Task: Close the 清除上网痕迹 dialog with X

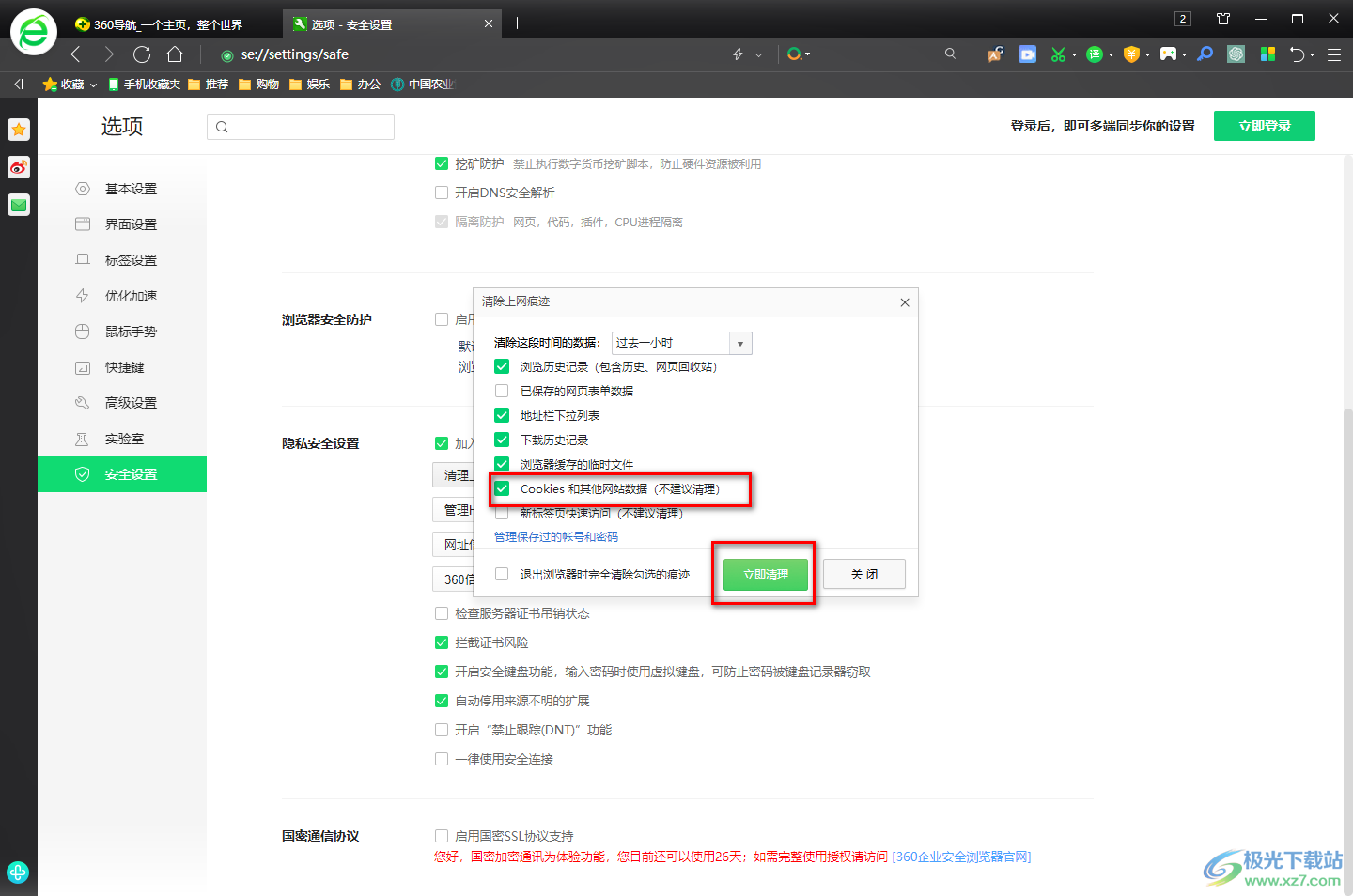Action: coord(905,302)
